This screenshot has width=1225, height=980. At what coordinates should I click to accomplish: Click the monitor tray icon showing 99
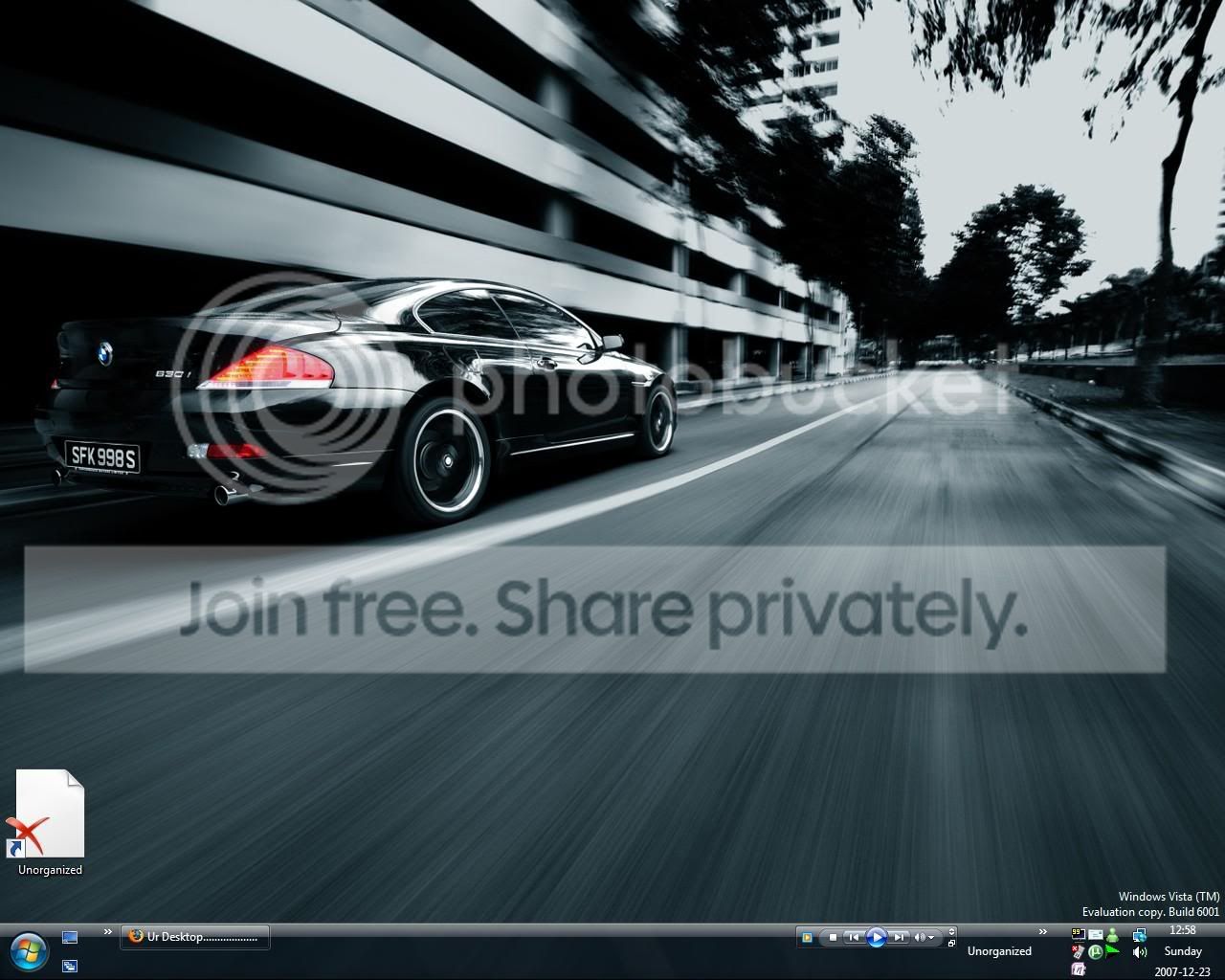pyautogui.click(x=1079, y=934)
